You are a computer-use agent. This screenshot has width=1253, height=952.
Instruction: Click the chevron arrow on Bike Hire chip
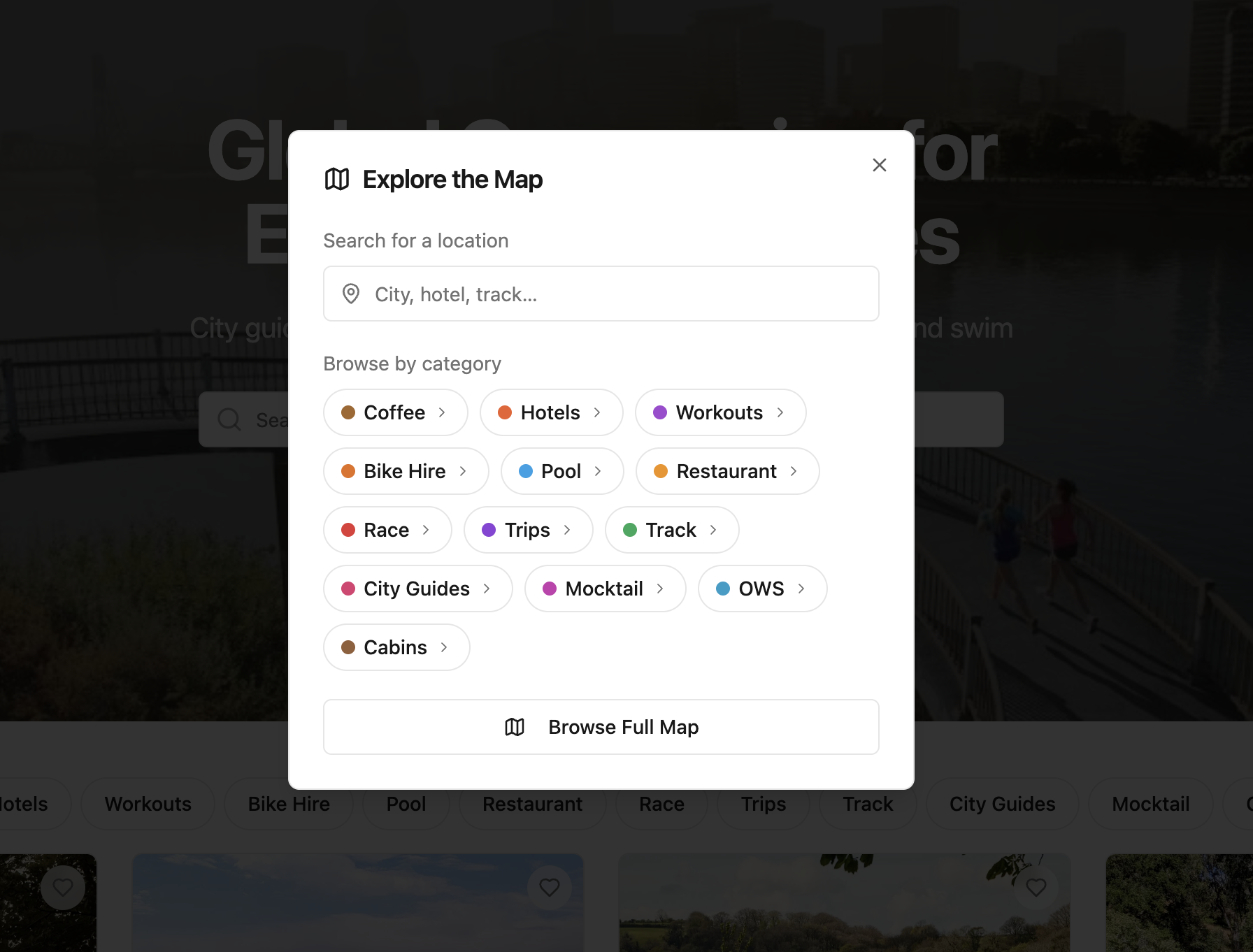(463, 471)
